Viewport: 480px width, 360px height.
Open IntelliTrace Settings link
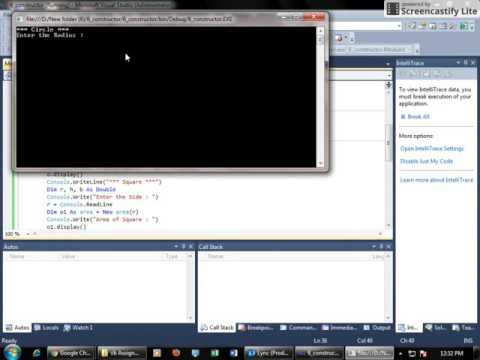tap(432, 148)
